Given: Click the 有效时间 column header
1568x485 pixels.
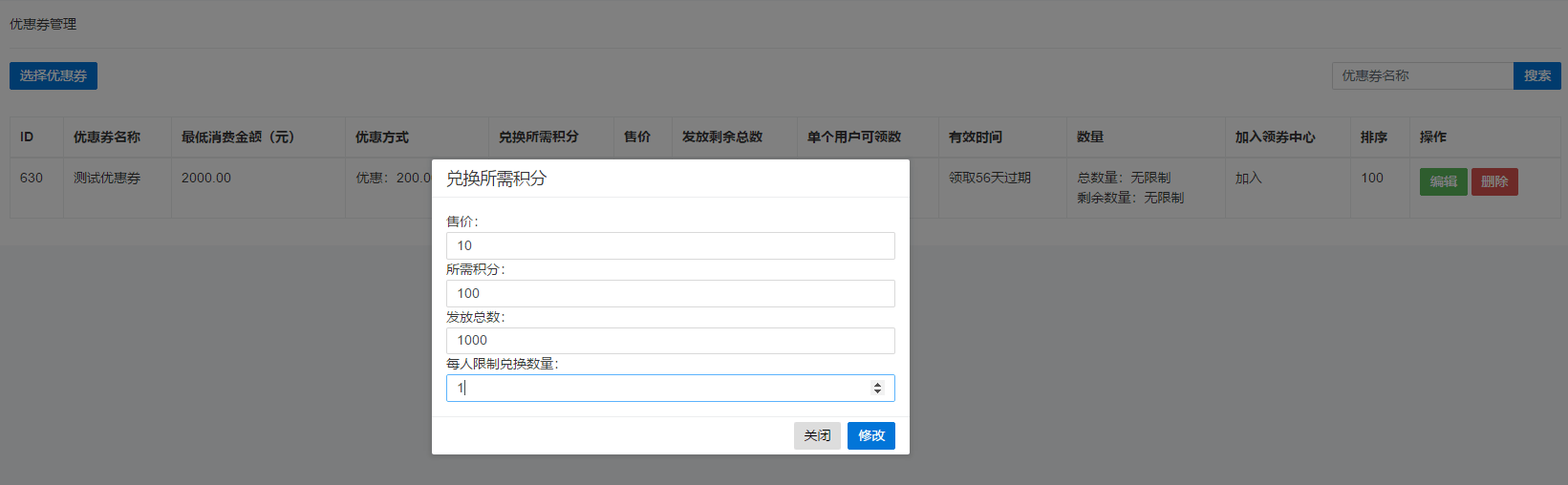Looking at the screenshot, I should 975,137.
